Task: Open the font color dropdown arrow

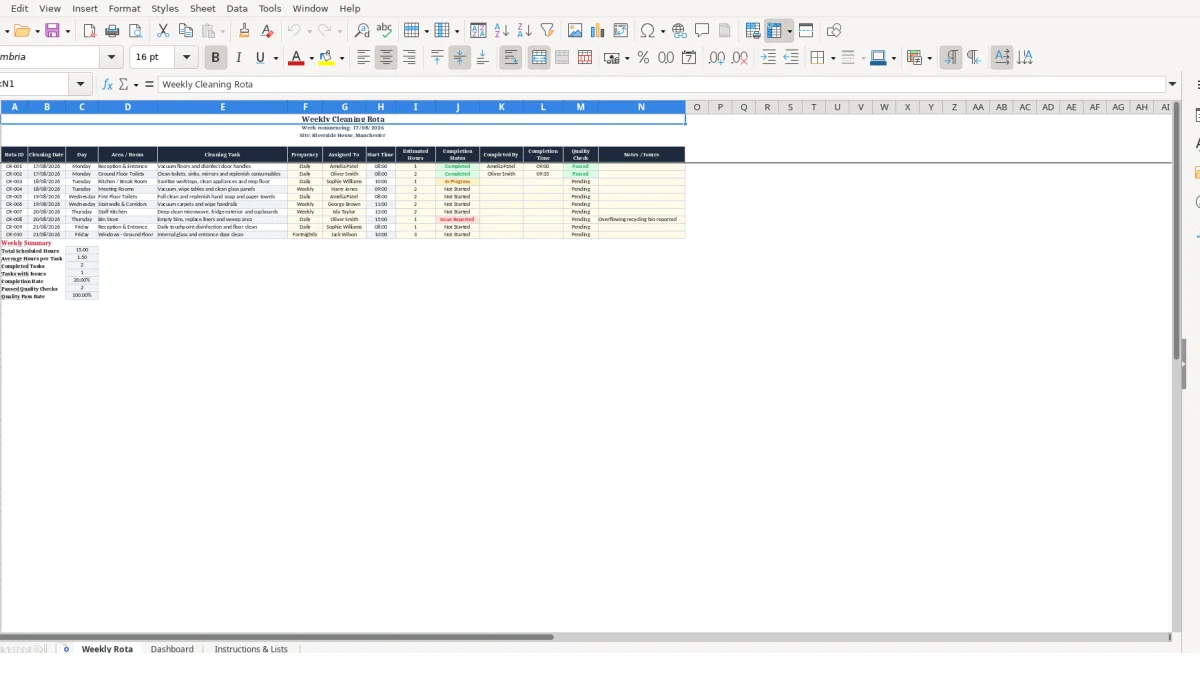Action: point(311,58)
